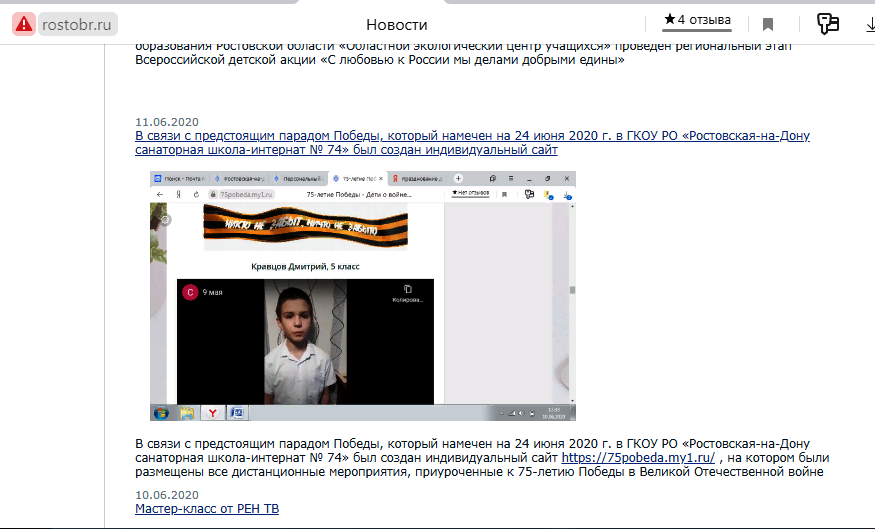Open the site feedback thumbs icon

click(827, 24)
